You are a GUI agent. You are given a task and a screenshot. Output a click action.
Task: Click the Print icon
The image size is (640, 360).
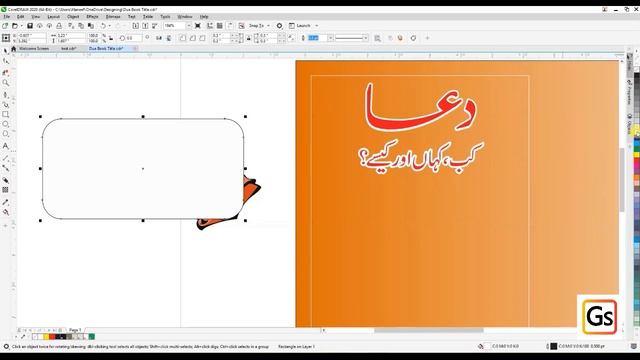(59, 26)
